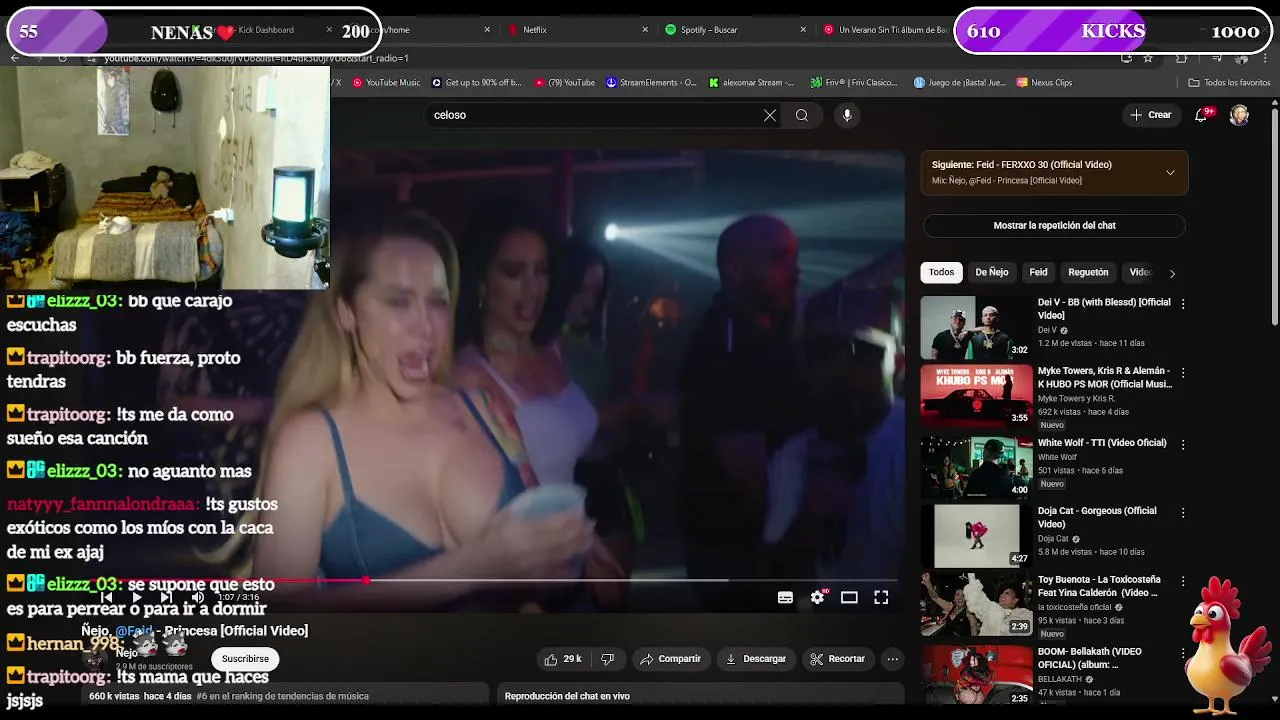The width and height of the screenshot is (1280, 720).
Task: Click the Compartir button
Action: (x=670, y=659)
